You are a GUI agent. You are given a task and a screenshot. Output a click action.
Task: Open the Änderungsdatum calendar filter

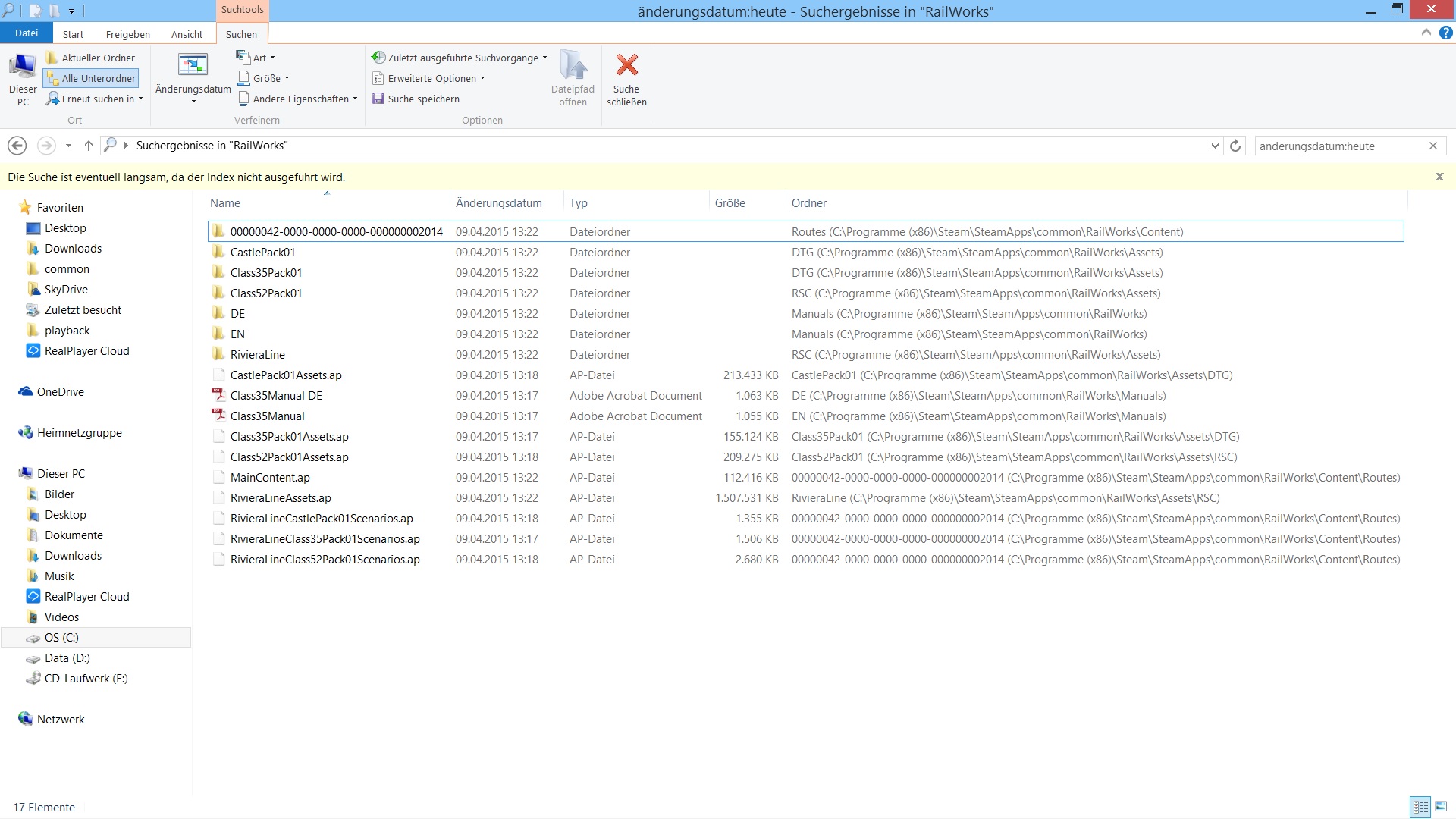point(193,66)
